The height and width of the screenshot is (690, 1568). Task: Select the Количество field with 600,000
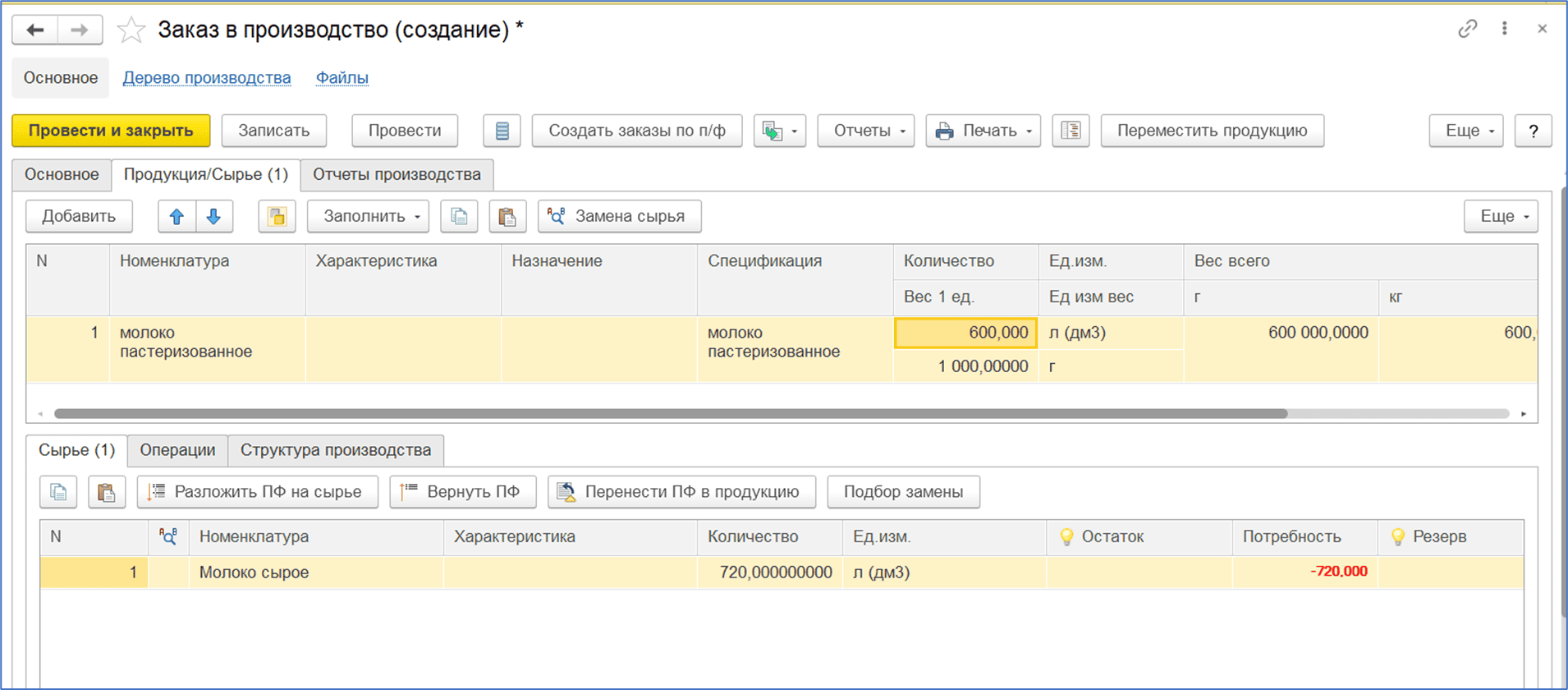click(x=965, y=333)
